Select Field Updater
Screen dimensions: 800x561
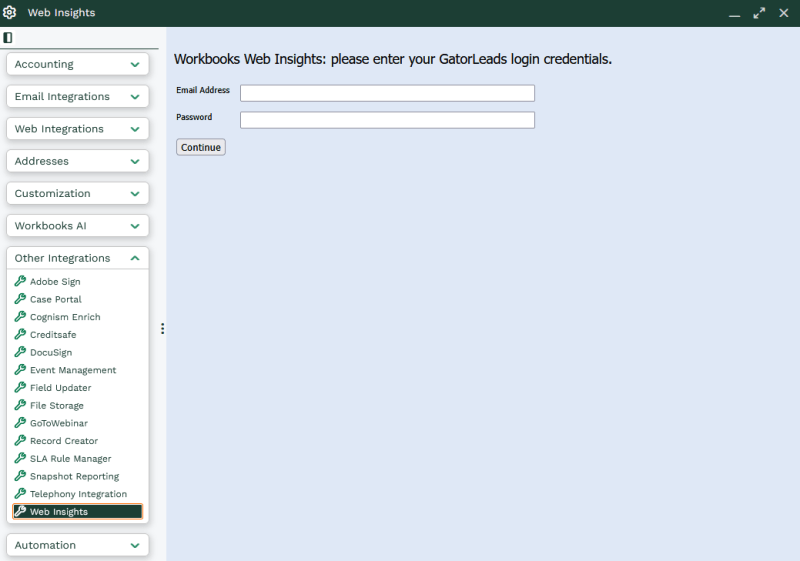61,388
